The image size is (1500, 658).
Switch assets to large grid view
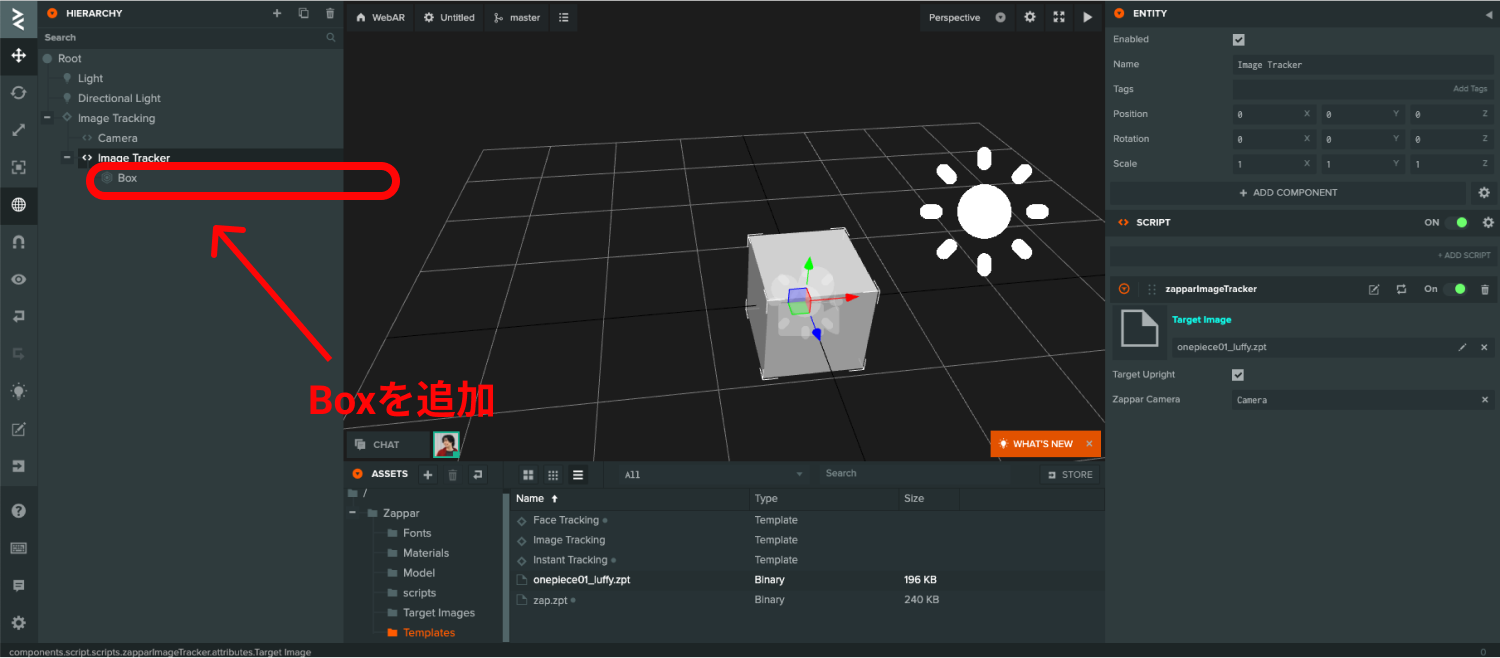[528, 474]
